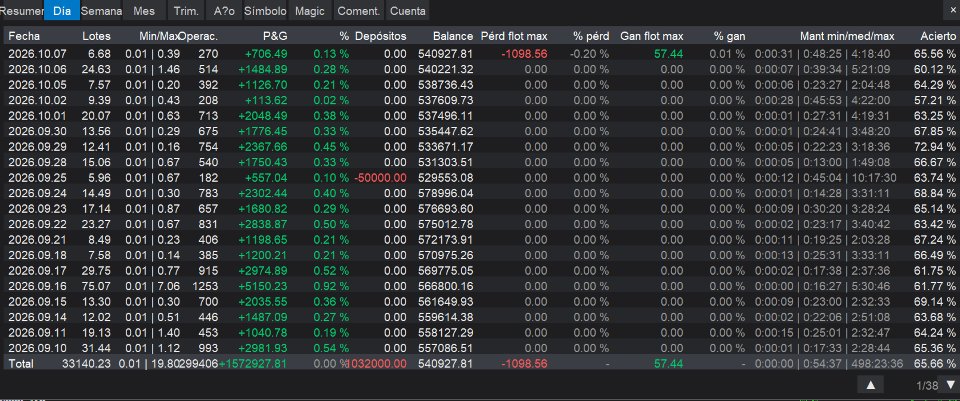Sort by the % pérd column header

[591, 36]
